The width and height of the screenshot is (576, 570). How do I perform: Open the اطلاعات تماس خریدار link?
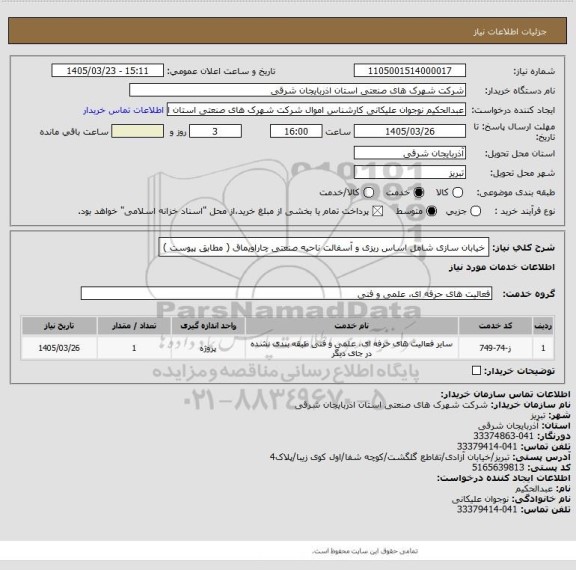point(123,111)
